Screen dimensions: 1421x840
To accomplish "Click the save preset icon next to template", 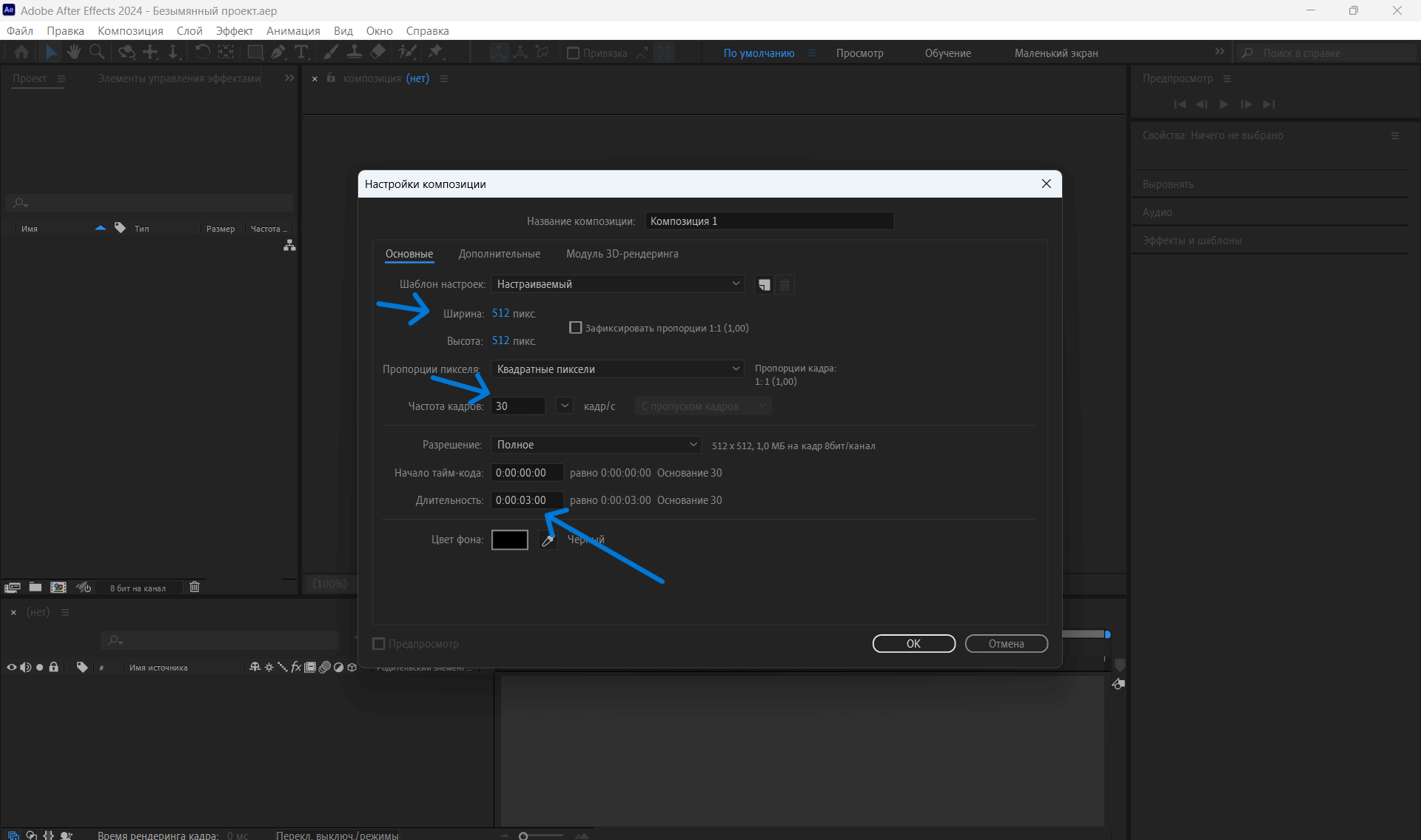I will [x=764, y=285].
